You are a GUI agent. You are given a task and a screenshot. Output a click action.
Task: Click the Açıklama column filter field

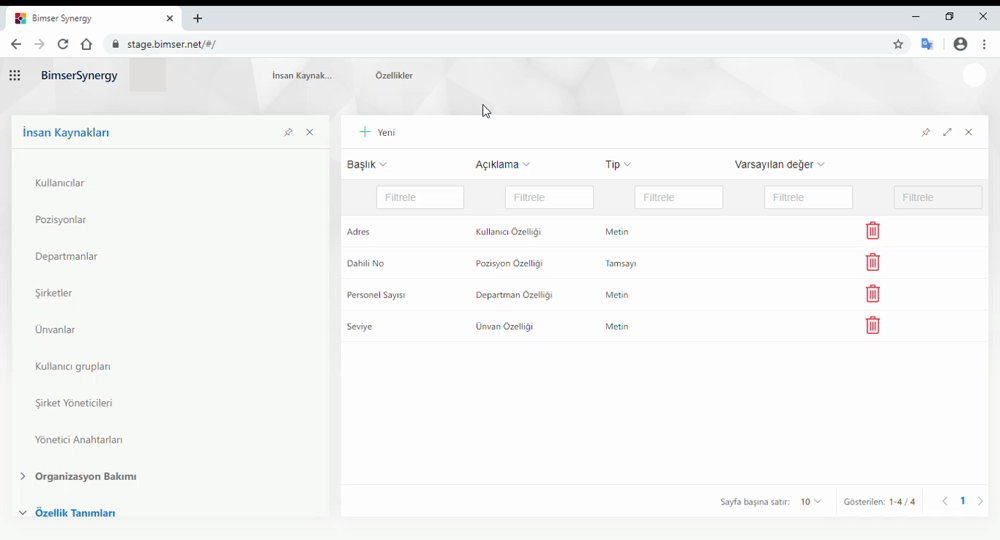point(549,198)
